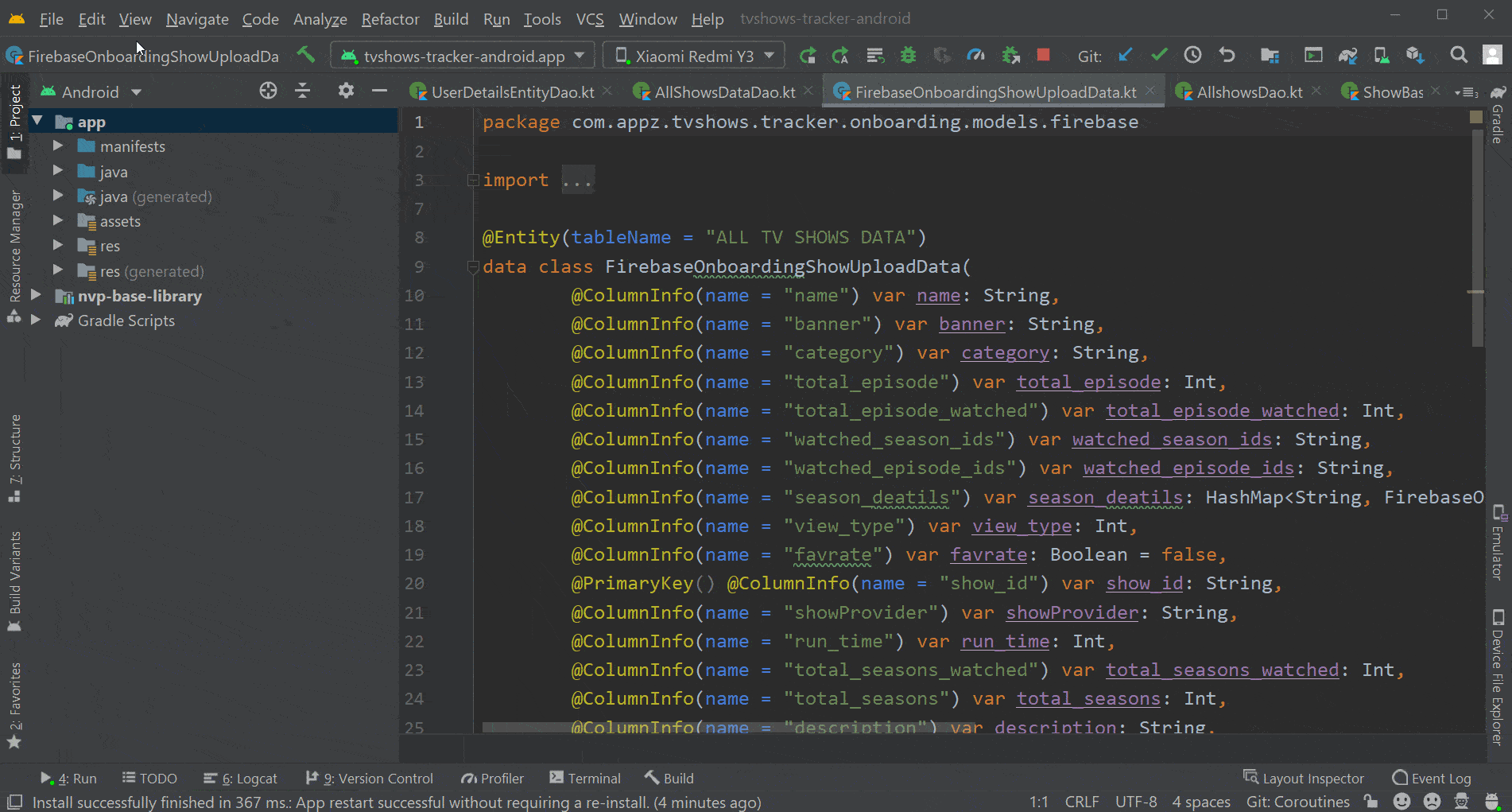
Task: Toggle the file lock in the status bar
Action: coord(1372,802)
